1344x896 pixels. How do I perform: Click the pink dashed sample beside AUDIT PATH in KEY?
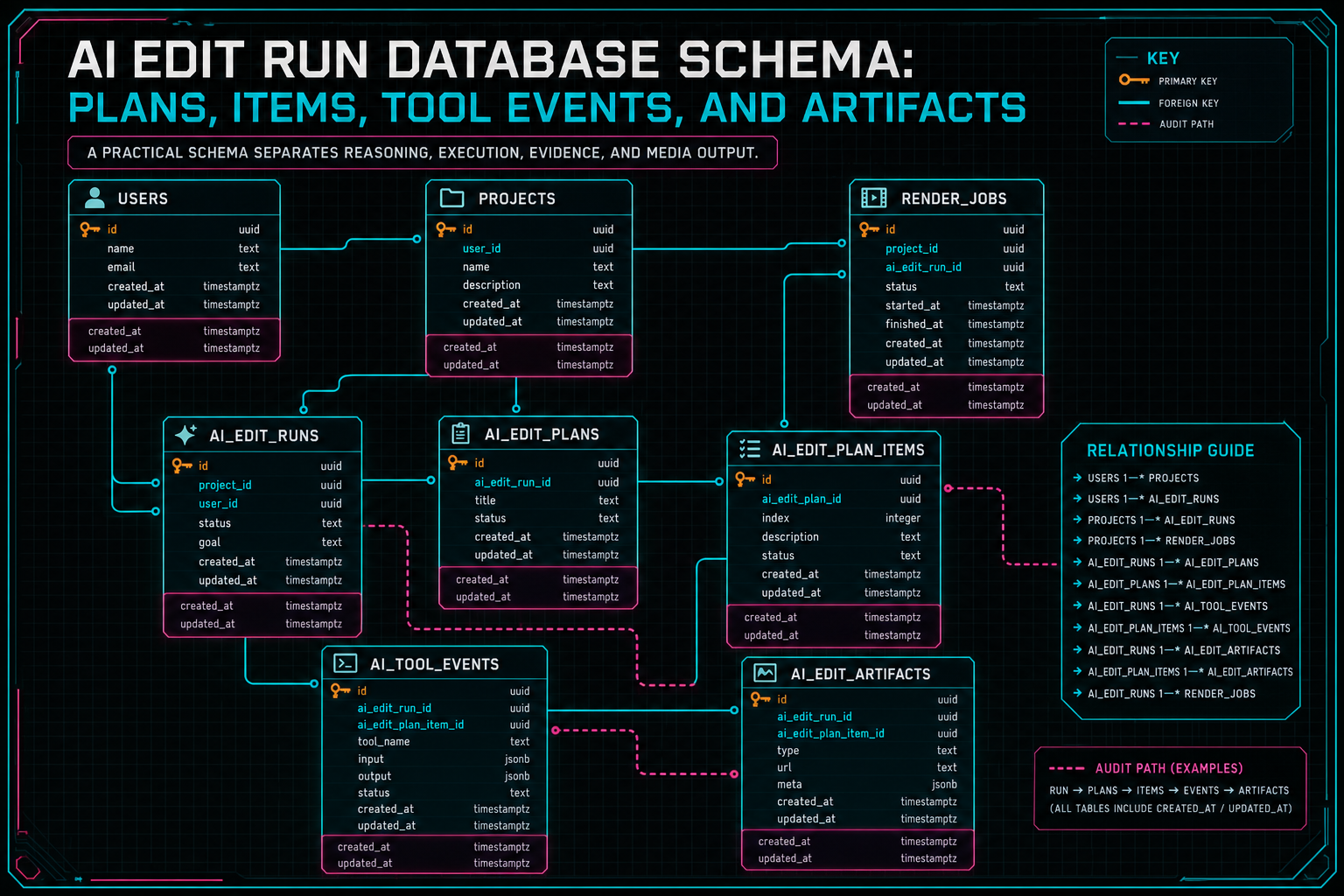pyautogui.click(x=1134, y=123)
